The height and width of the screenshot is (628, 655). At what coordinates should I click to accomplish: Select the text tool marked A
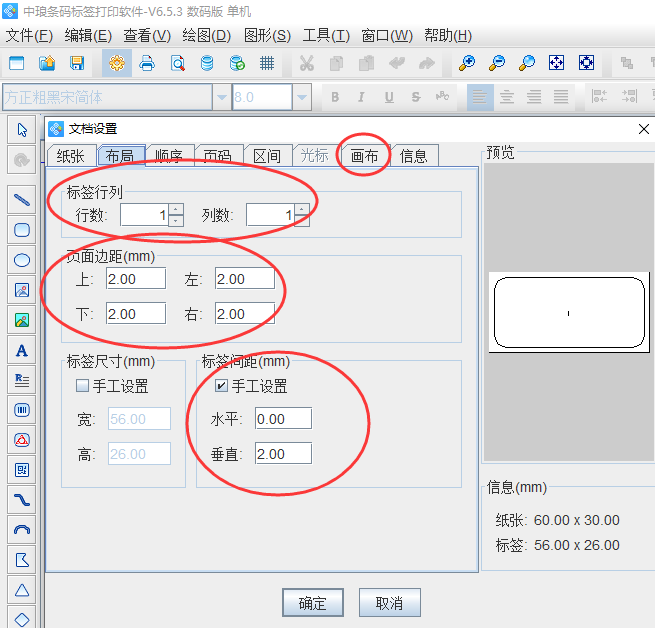(21, 350)
